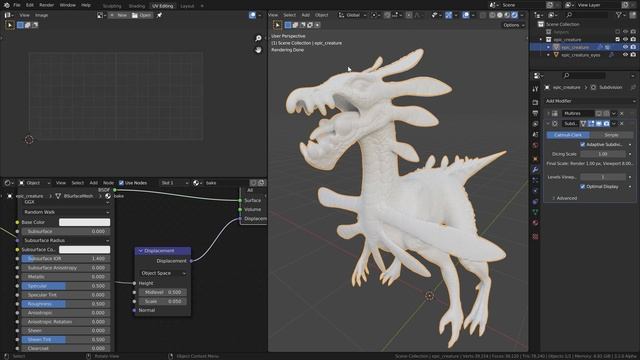The height and width of the screenshot is (360, 640).
Task: Open the Render properties tab icon
Action: [535, 102]
